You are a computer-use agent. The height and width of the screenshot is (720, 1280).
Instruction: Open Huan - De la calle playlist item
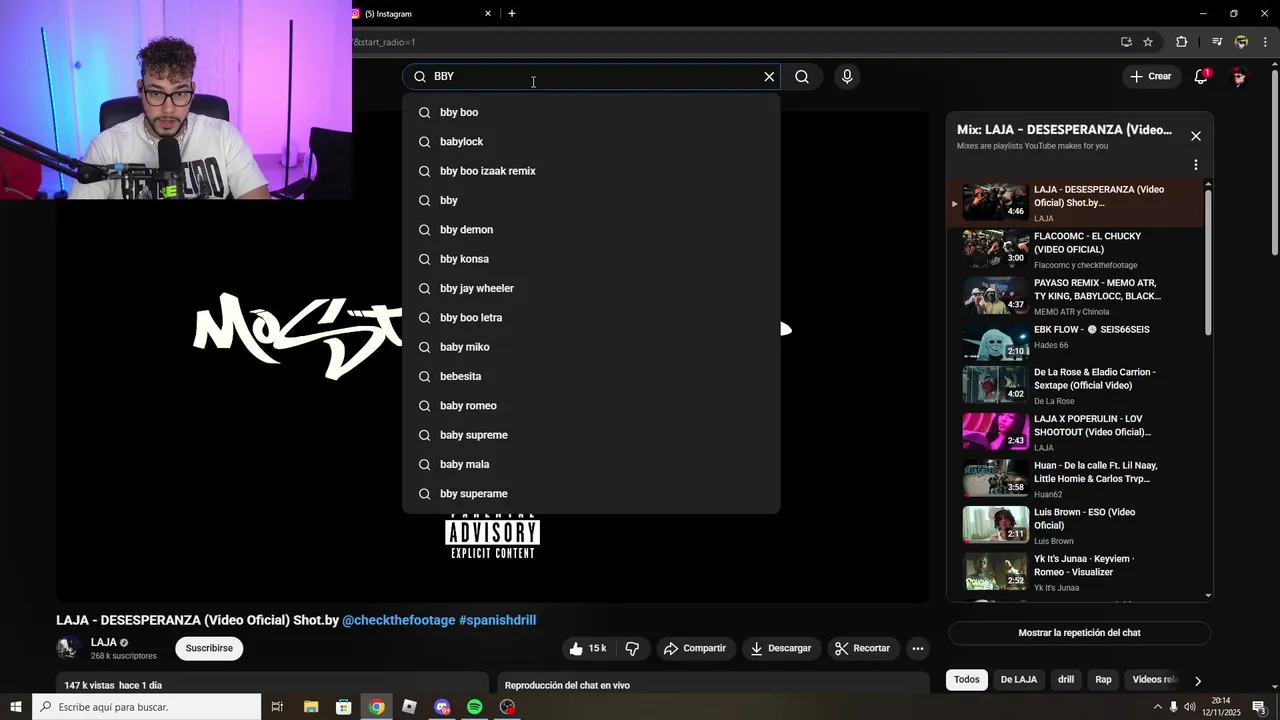(x=1075, y=479)
